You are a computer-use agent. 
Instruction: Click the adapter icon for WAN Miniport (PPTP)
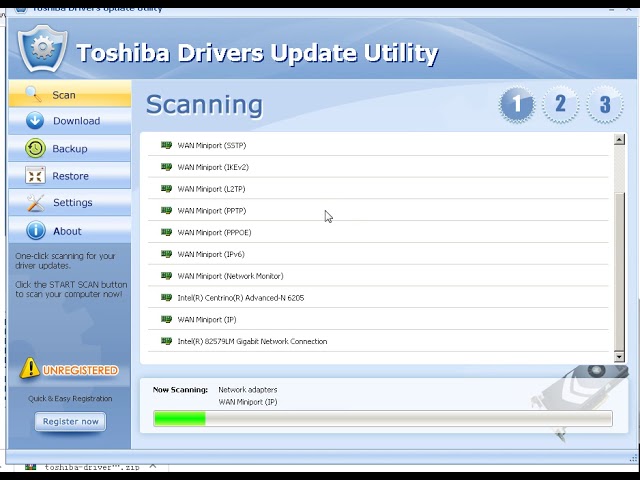tap(166, 210)
